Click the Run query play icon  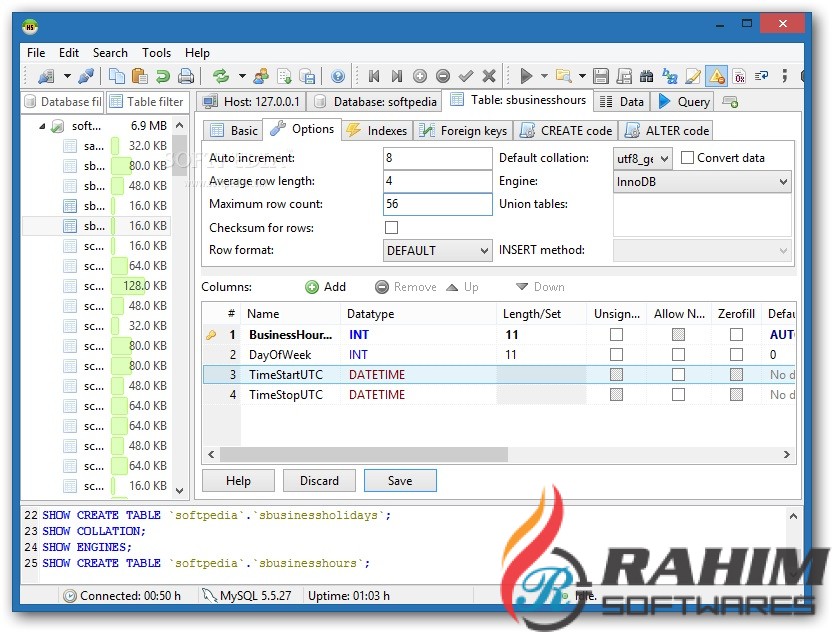(526, 76)
